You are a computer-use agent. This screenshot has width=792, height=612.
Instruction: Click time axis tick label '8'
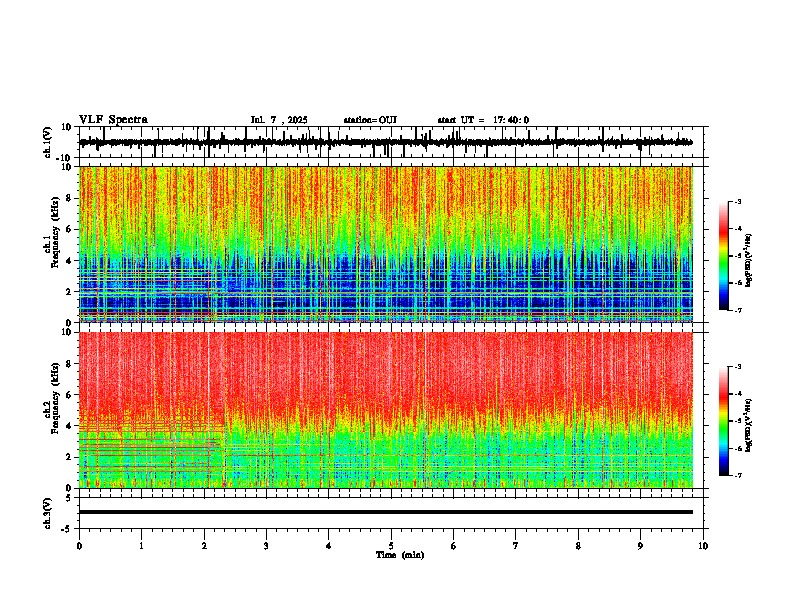click(x=578, y=546)
